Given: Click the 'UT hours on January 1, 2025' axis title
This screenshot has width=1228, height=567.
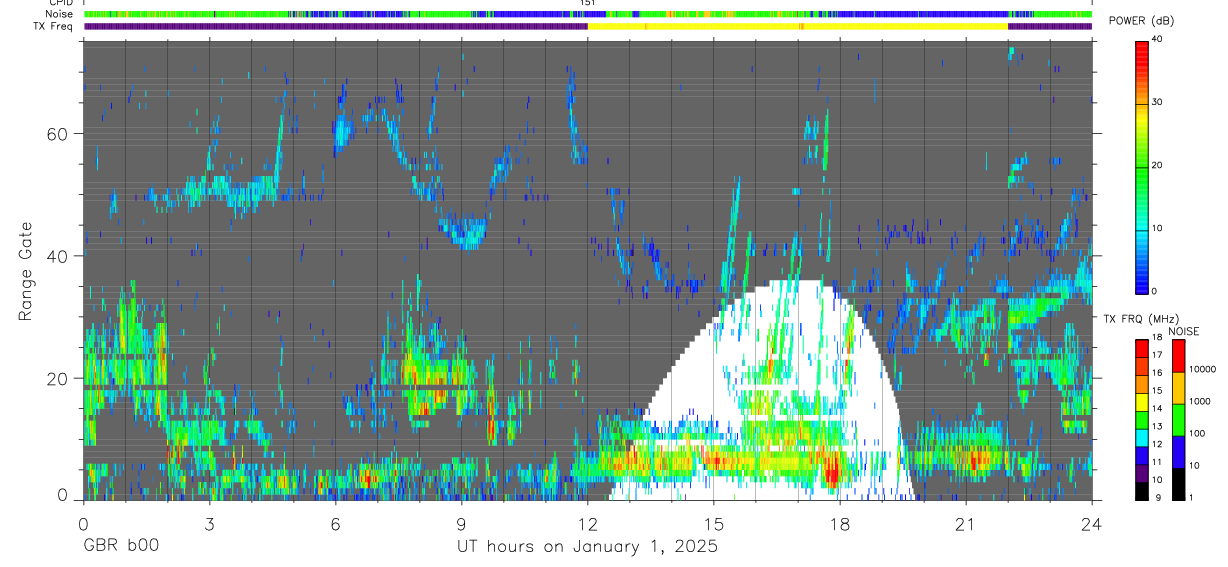Looking at the screenshot, I should (x=587, y=547).
